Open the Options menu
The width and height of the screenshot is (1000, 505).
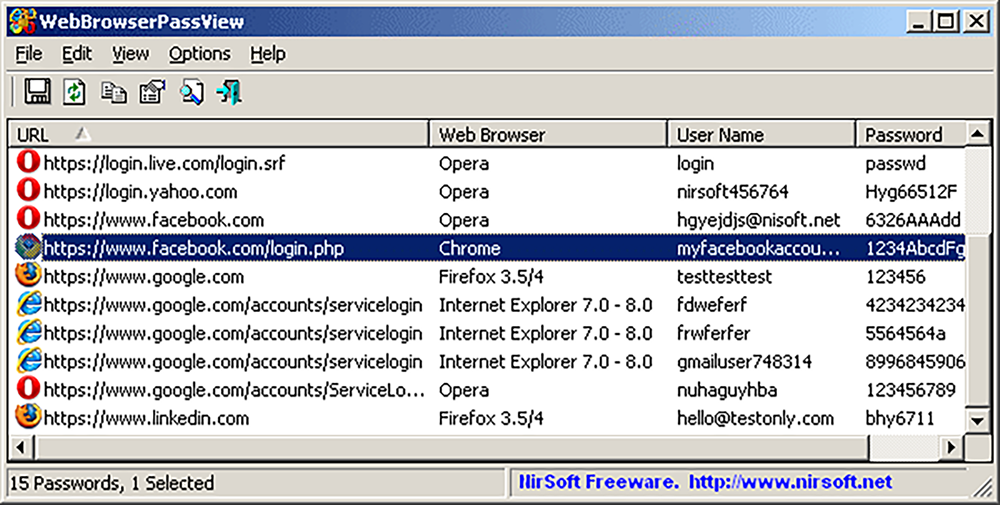pyautogui.click(x=200, y=54)
